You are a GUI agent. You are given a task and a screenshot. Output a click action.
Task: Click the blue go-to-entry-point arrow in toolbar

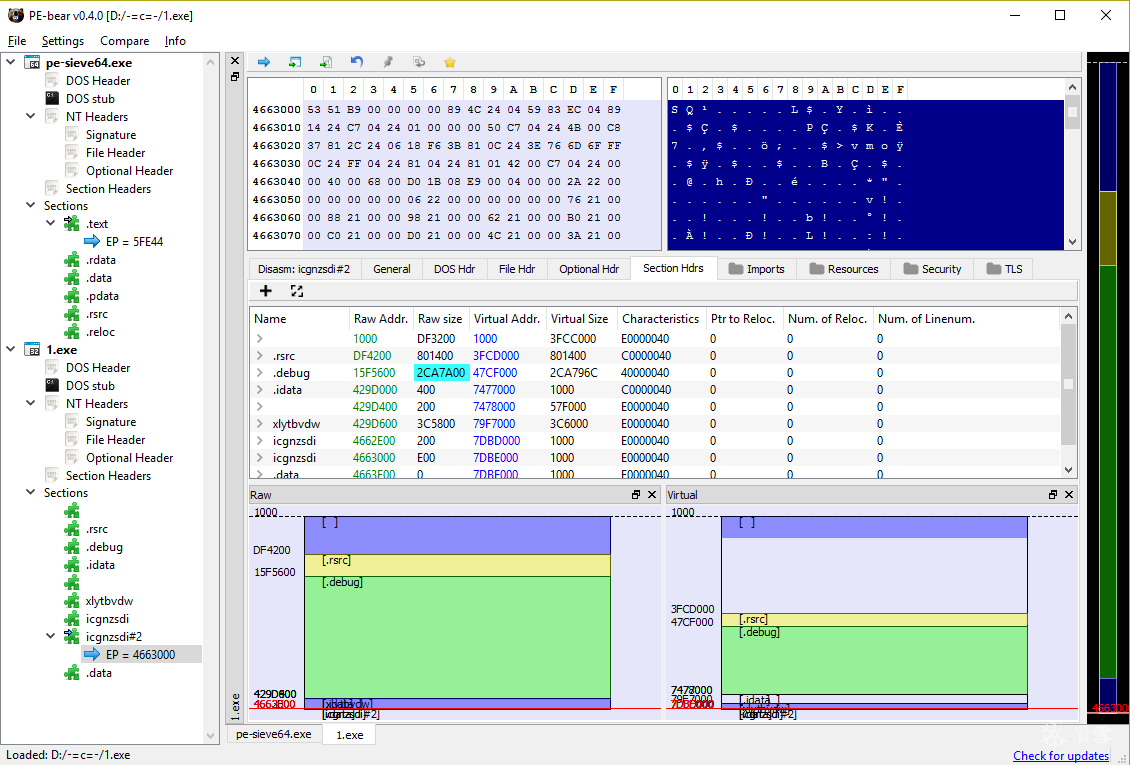(264, 62)
